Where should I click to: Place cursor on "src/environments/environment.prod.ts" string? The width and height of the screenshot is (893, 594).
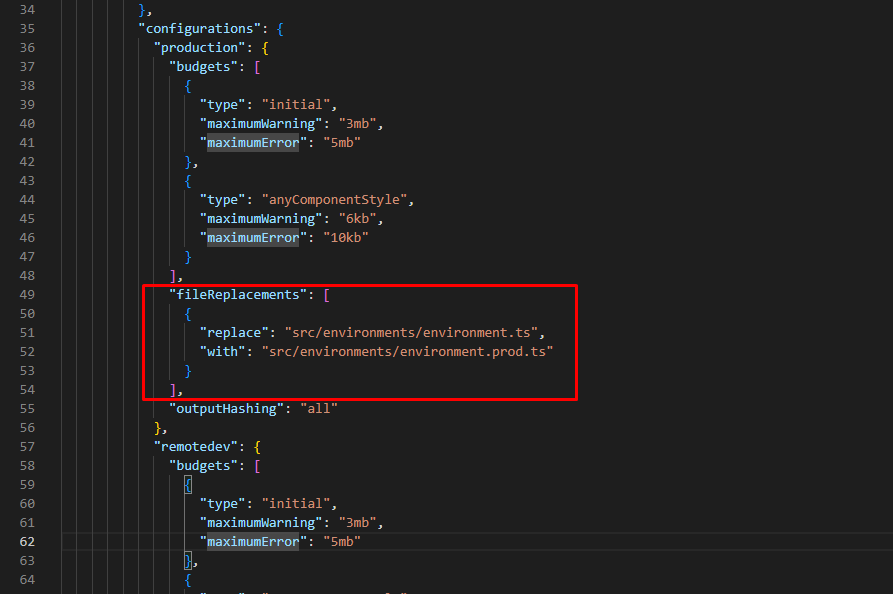407,351
